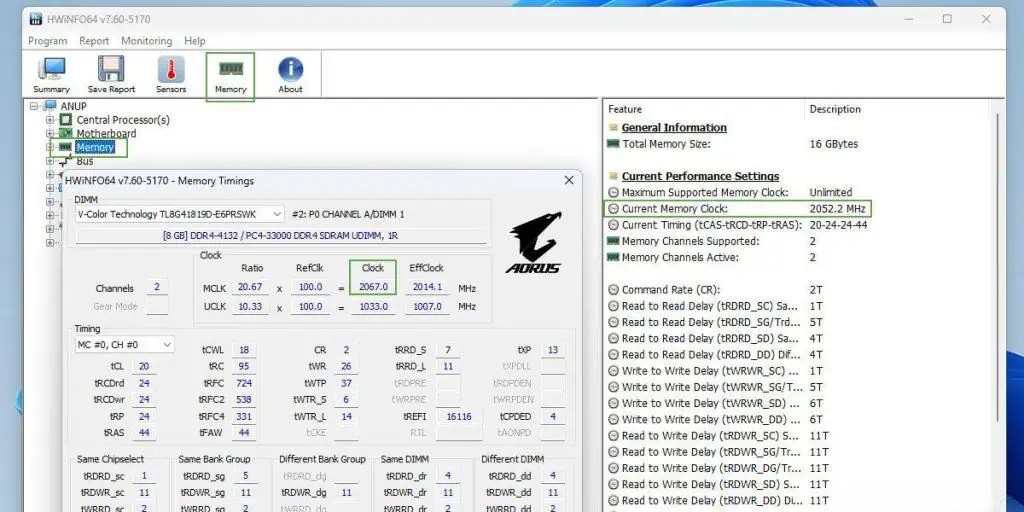
Task: Click the Memory Channels Active icon
Action: pos(613,257)
